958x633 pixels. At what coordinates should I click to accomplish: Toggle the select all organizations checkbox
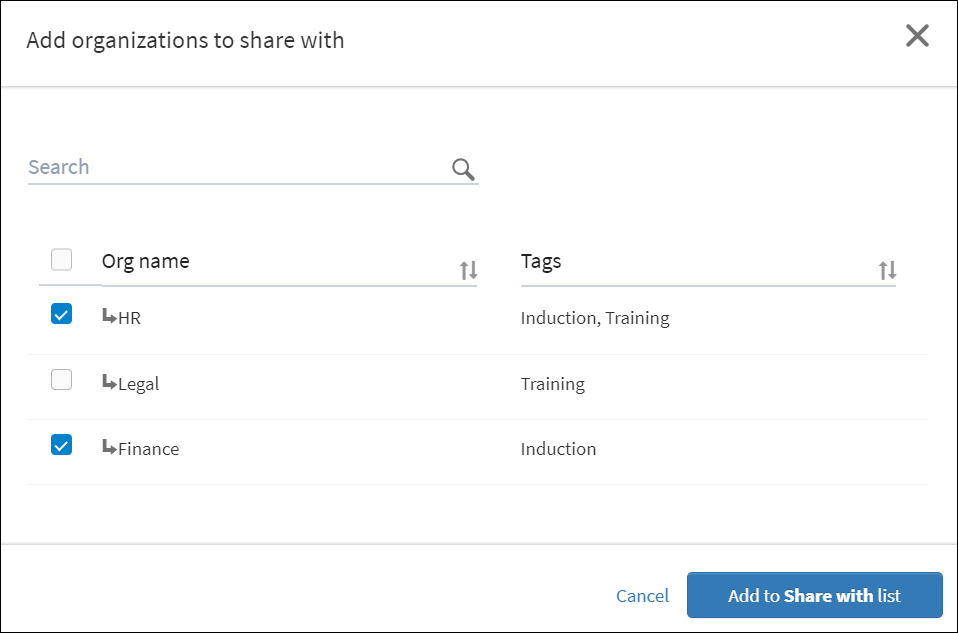[x=62, y=260]
